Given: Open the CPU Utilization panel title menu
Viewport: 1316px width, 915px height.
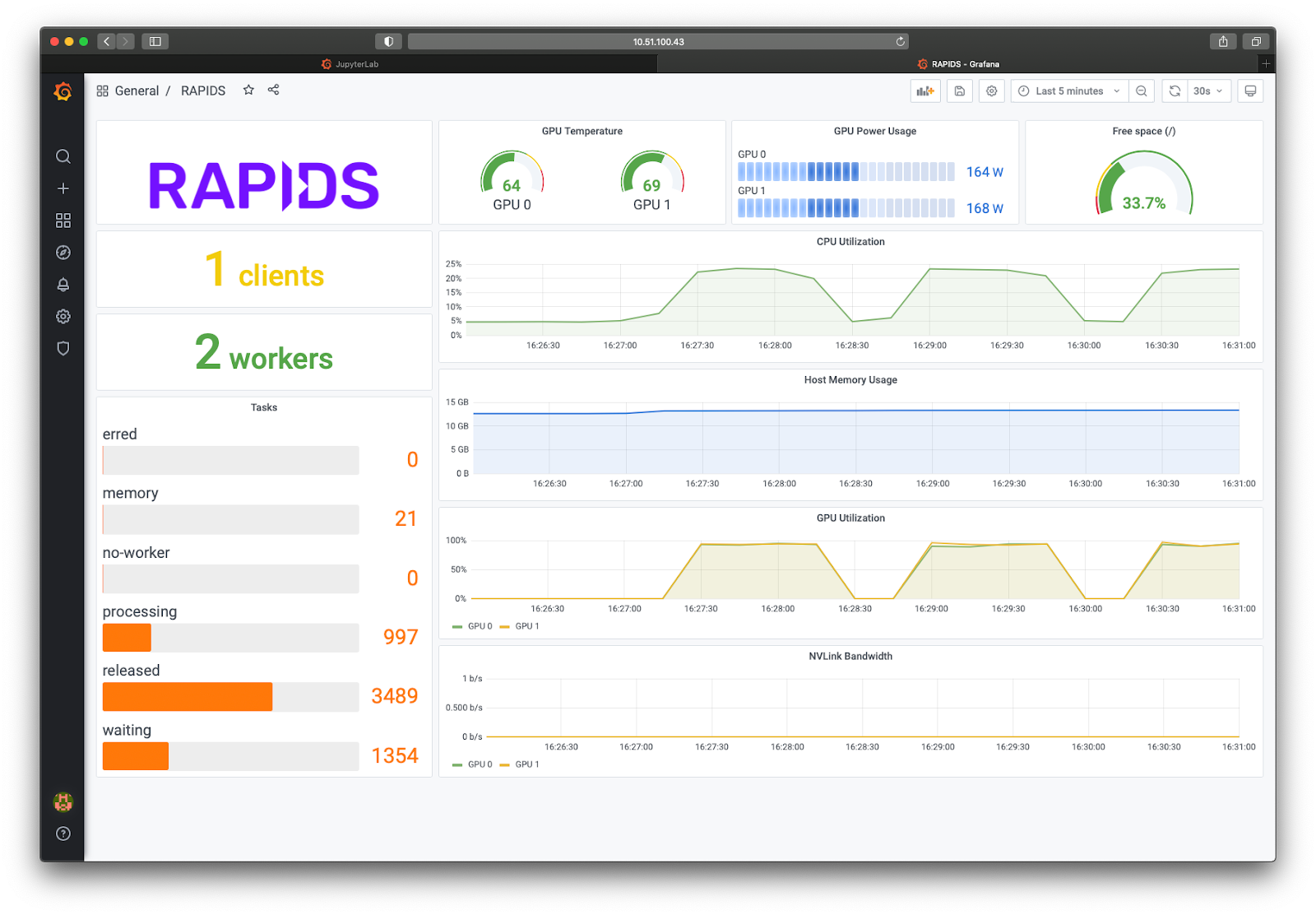Looking at the screenshot, I should (x=850, y=242).
